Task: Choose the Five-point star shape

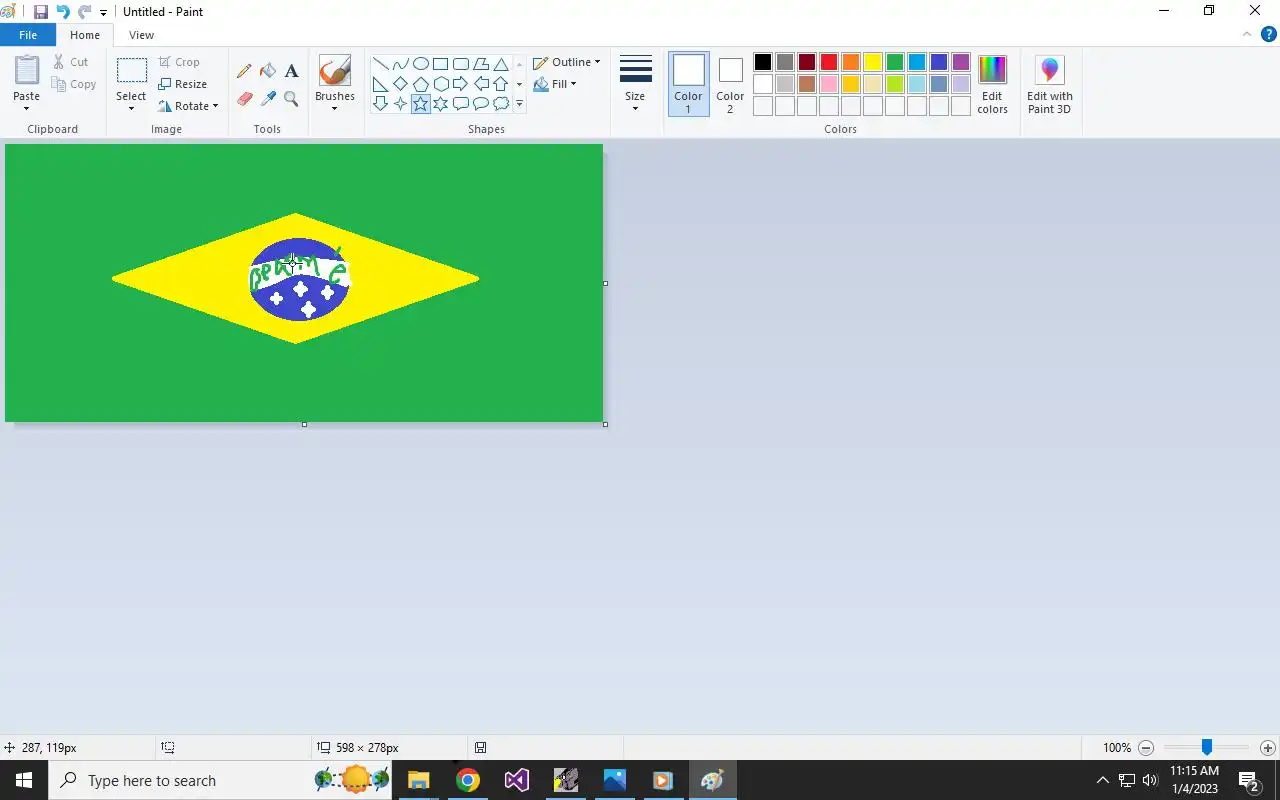Action: pyautogui.click(x=421, y=104)
